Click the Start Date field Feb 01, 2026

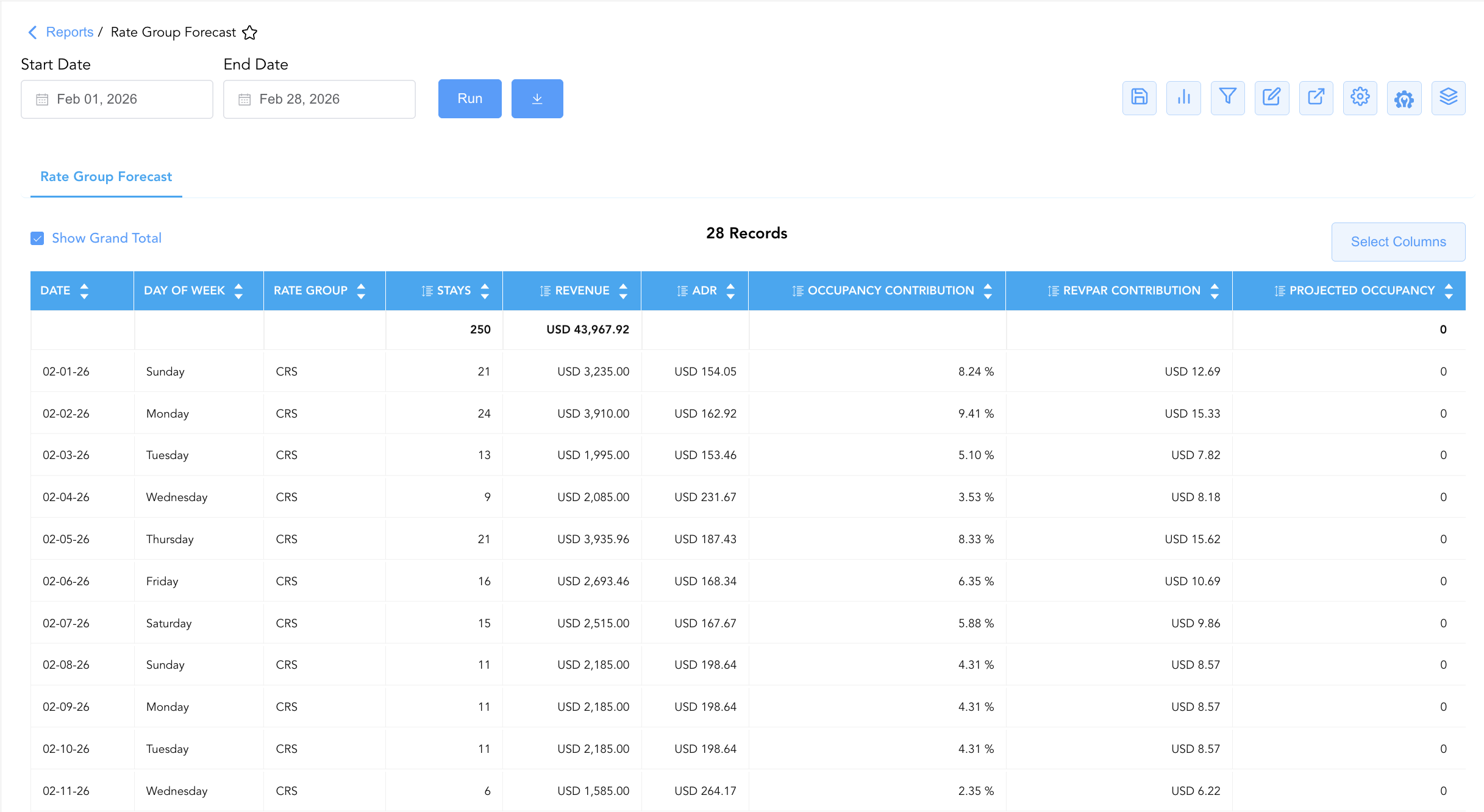(x=117, y=99)
